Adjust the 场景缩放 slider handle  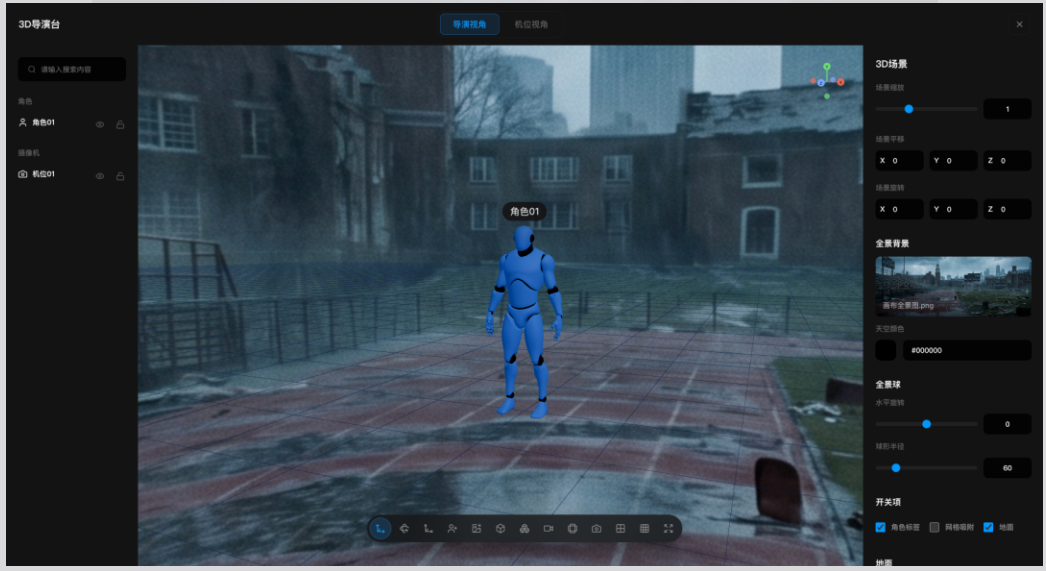(x=909, y=109)
